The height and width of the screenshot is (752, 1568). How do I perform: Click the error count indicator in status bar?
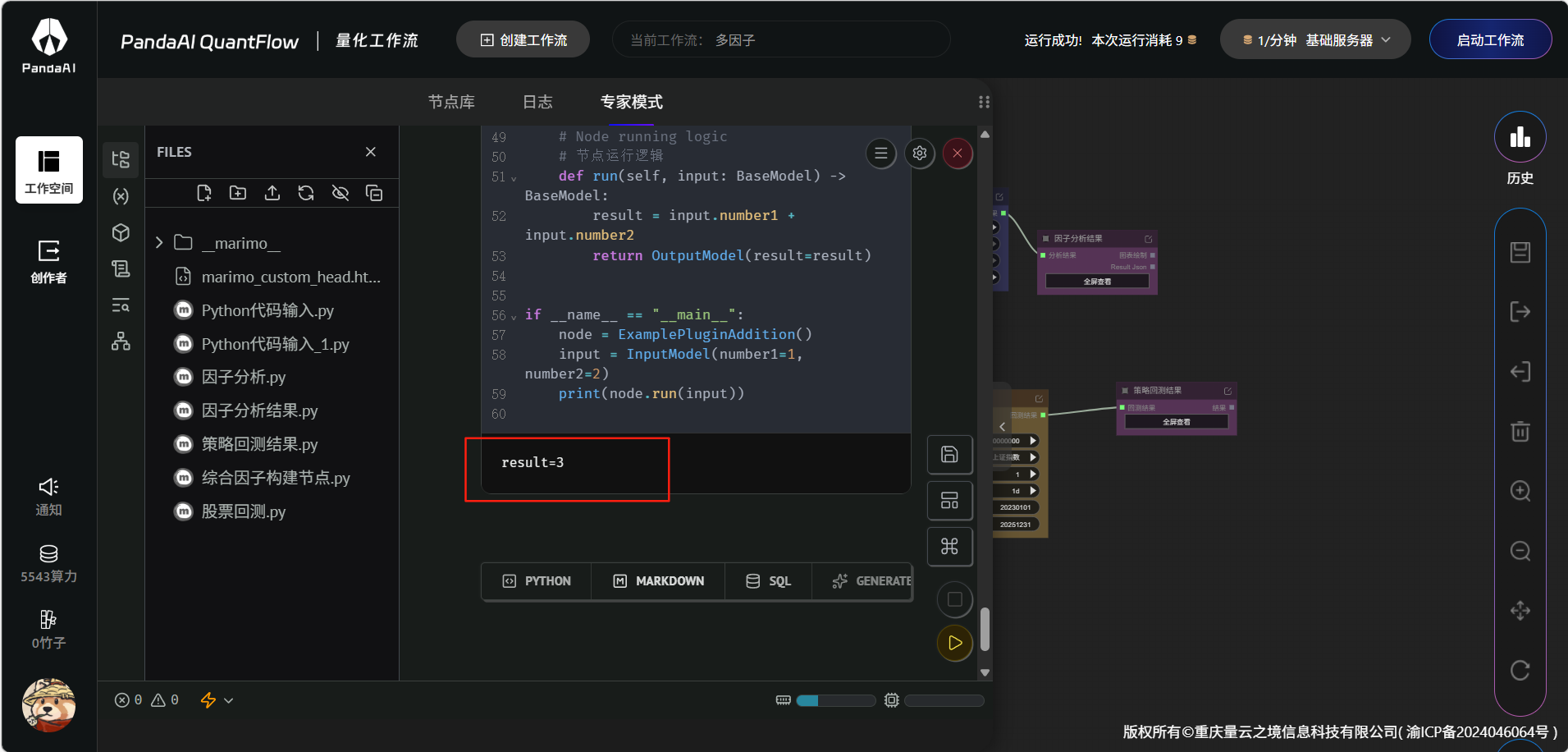(x=128, y=700)
